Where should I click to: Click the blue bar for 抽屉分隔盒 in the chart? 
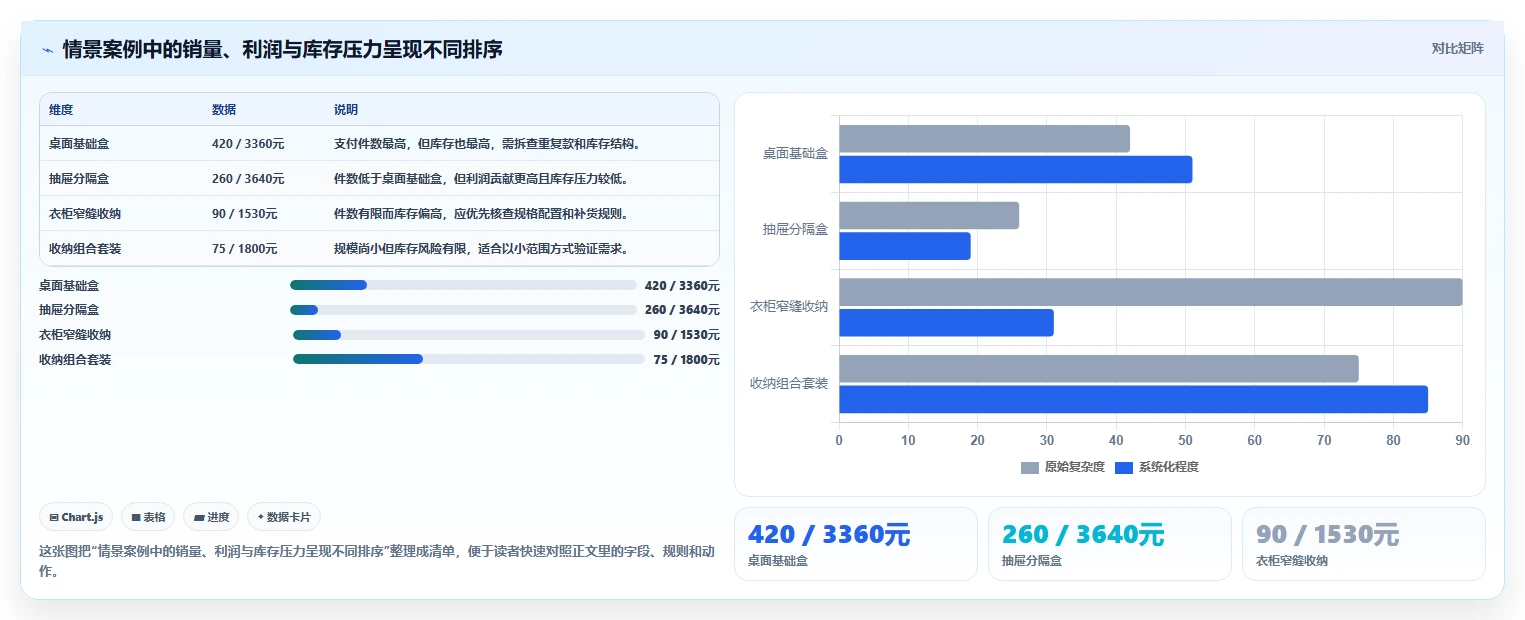905,246
